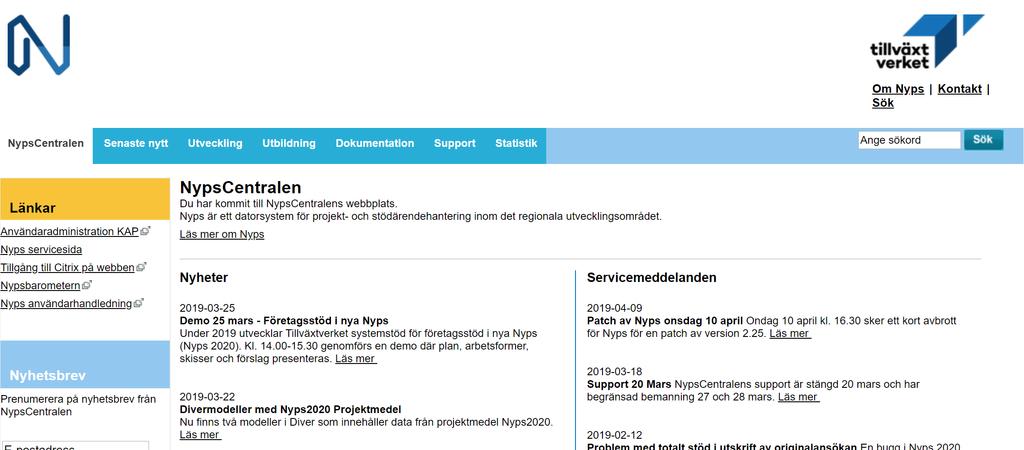Image resolution: width=1024 pixels, height=450 pixels.
Task: Open the Statistik menu item
Action: pos(516,143)
